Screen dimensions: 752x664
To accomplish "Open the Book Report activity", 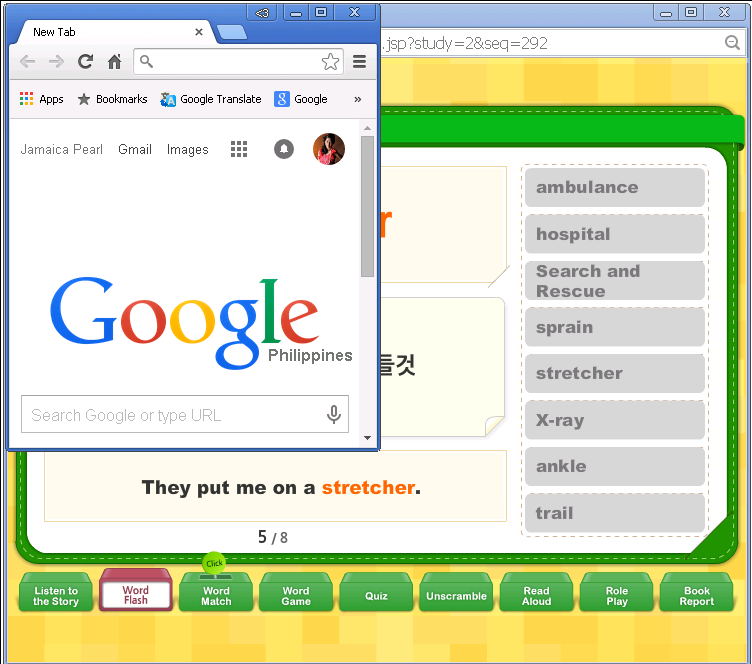I will tap(696, 593).
